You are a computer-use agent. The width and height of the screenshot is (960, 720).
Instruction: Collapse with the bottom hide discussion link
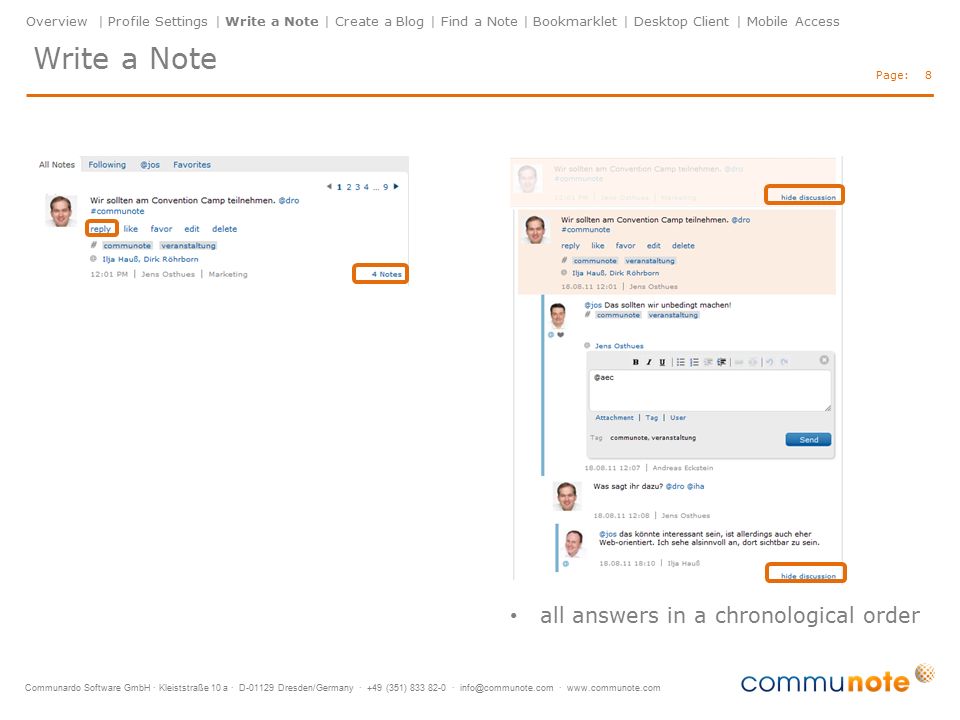(x=808, y=576)
